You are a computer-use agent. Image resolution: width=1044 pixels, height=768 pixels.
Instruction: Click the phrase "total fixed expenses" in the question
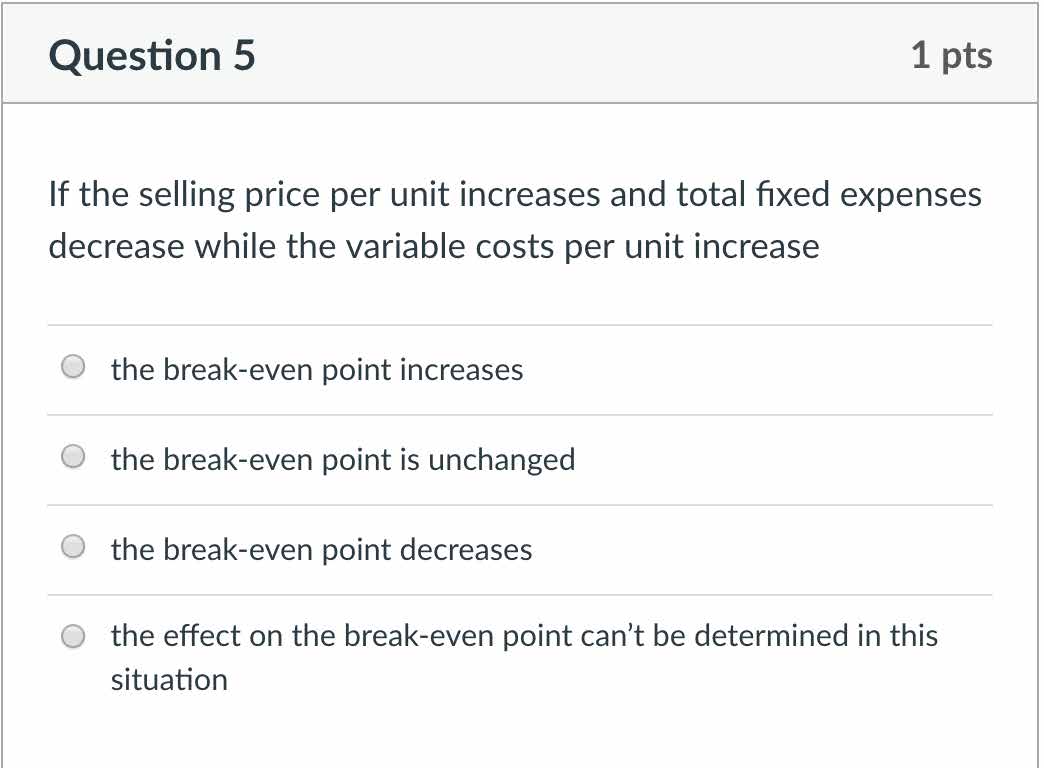[x=828, y=194]
